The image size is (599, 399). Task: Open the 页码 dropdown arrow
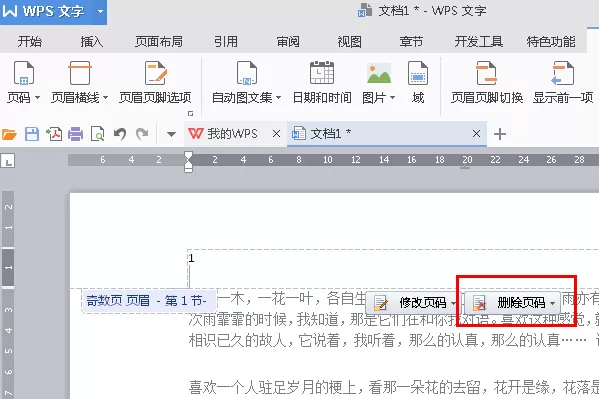[37, 97]
